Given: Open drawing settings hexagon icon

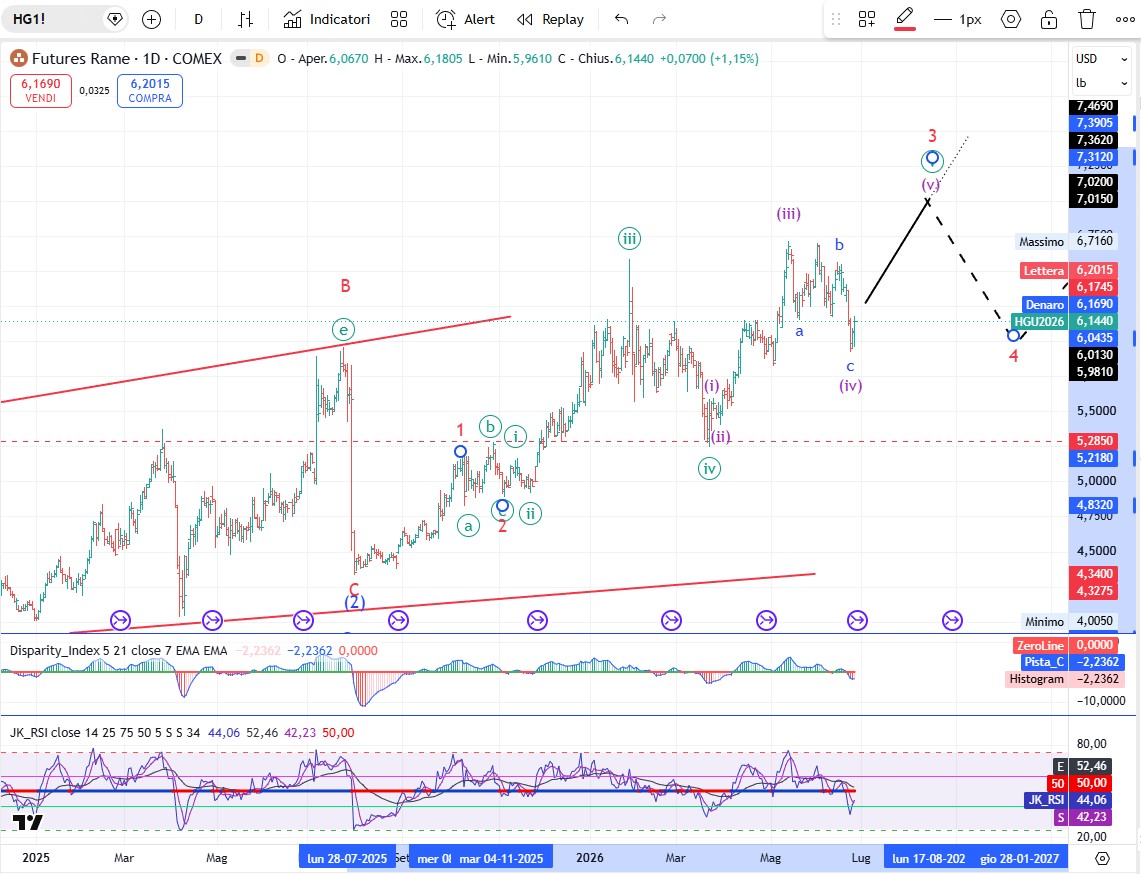Looking at the screenshot, I should tap(1011, 20).
